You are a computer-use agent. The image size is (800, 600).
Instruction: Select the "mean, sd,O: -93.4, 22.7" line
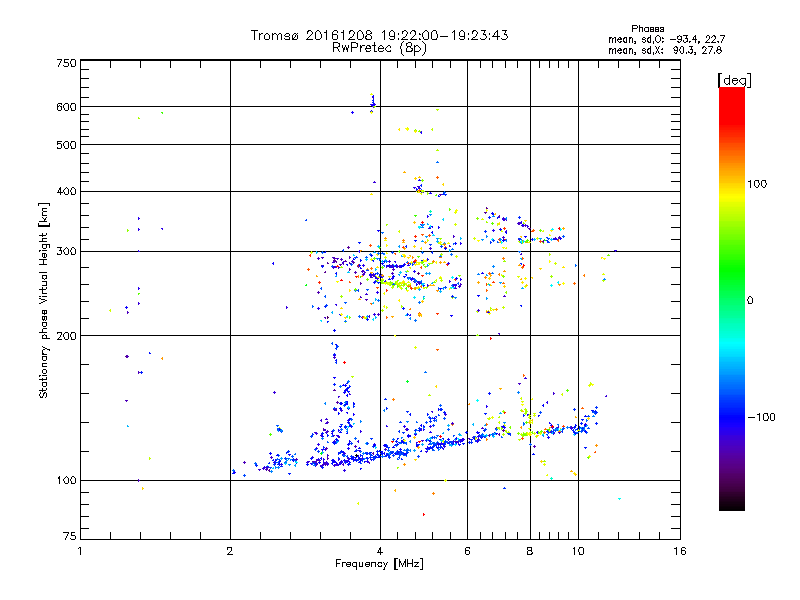pos(666,40)
